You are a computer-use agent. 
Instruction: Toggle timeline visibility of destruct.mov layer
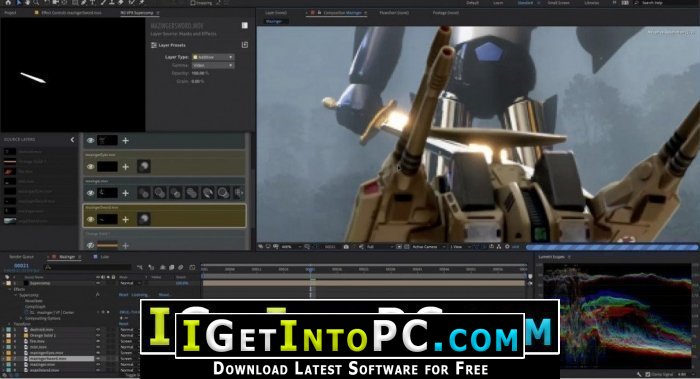click(98, 329)
